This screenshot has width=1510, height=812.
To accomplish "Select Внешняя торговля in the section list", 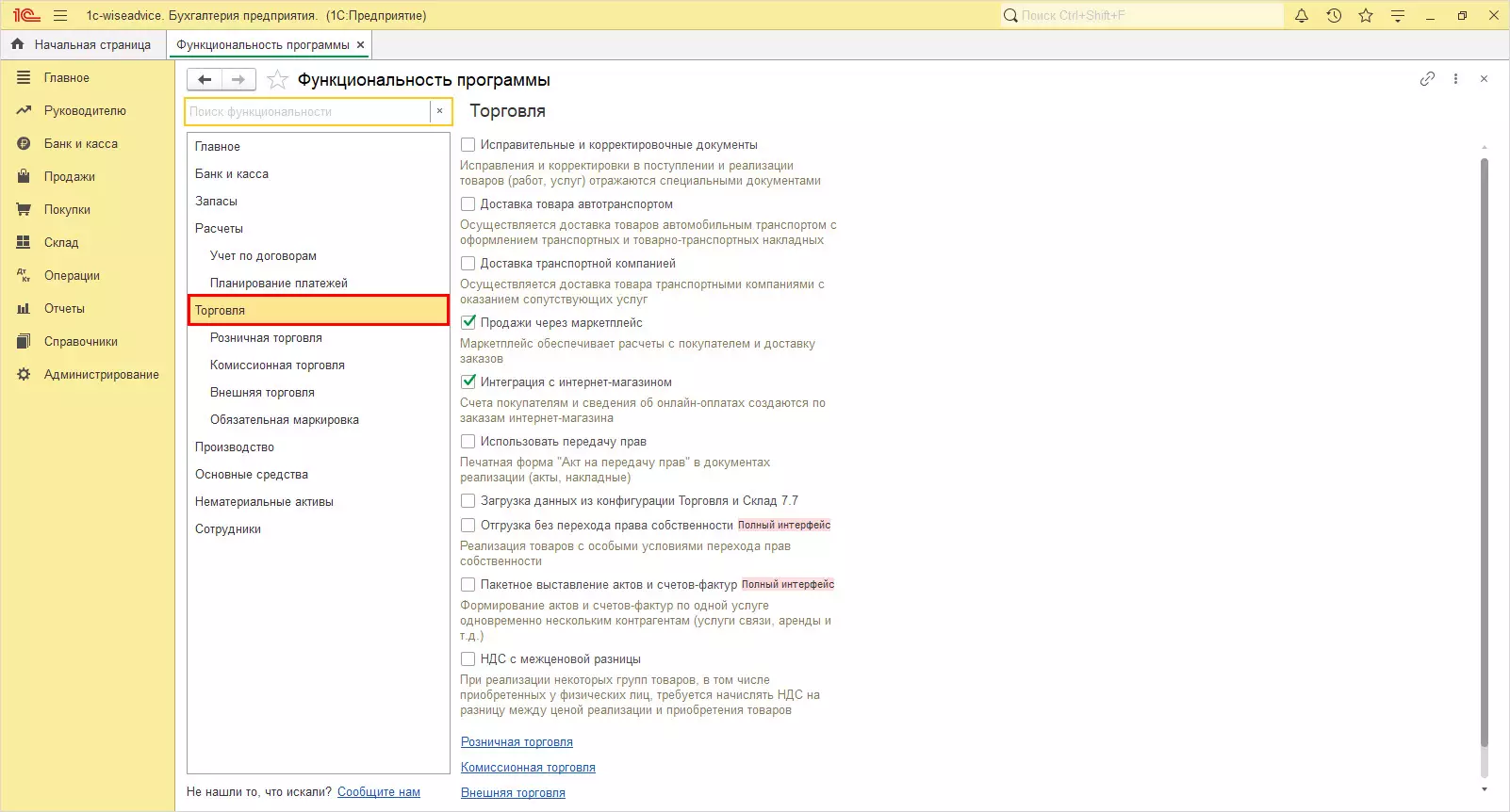I will (319, 392).
